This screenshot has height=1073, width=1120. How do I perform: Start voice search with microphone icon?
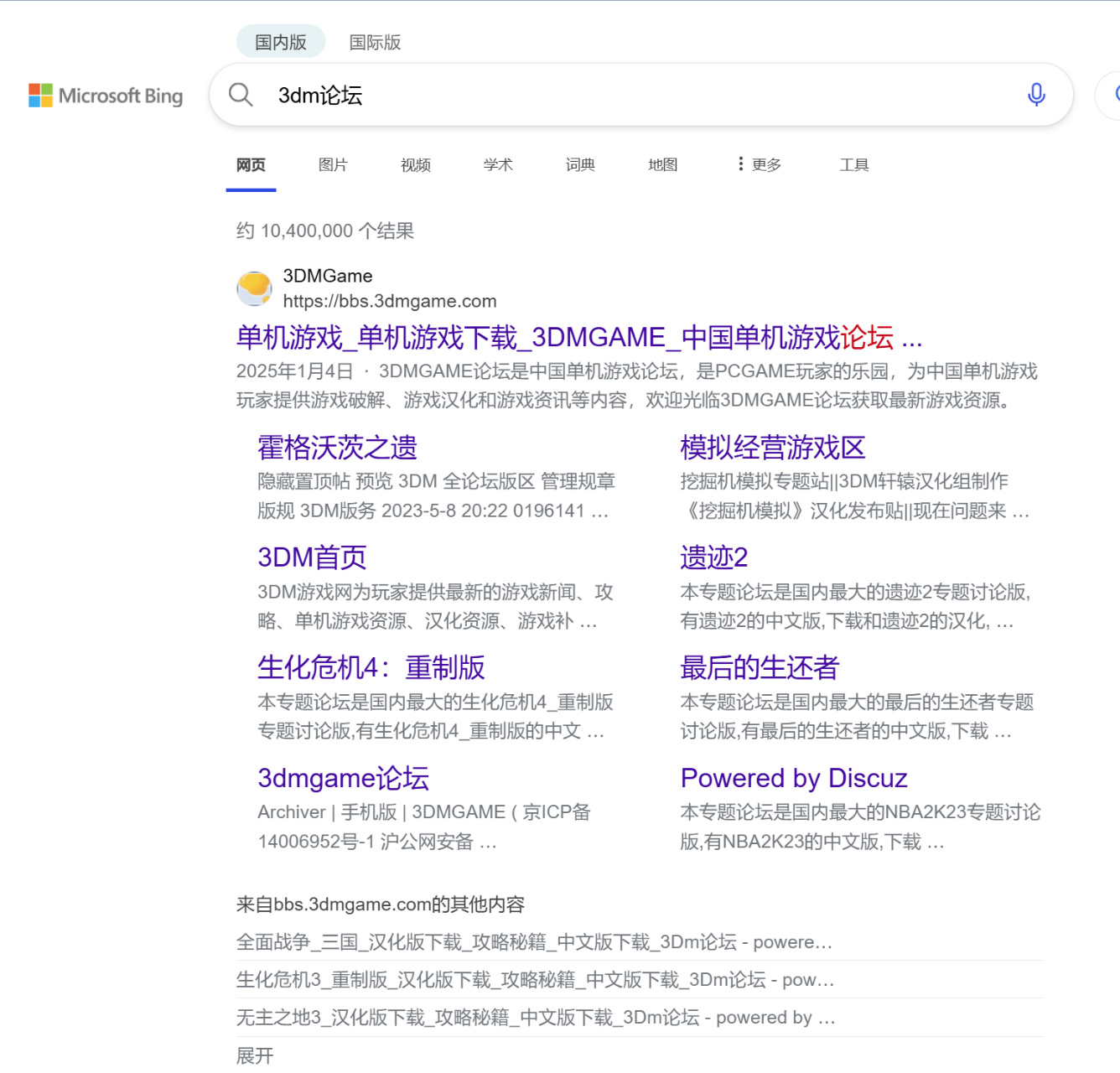pyautogui.click(x=1036, y=95)
